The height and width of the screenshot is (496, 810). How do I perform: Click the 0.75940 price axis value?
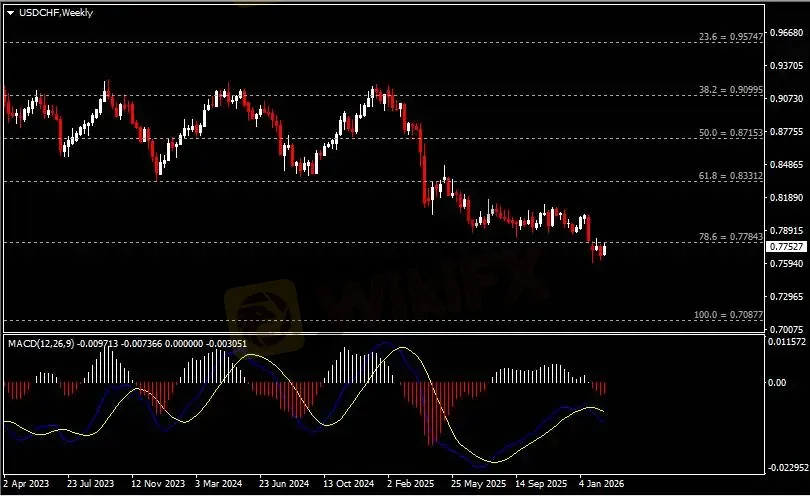(784, 264)
